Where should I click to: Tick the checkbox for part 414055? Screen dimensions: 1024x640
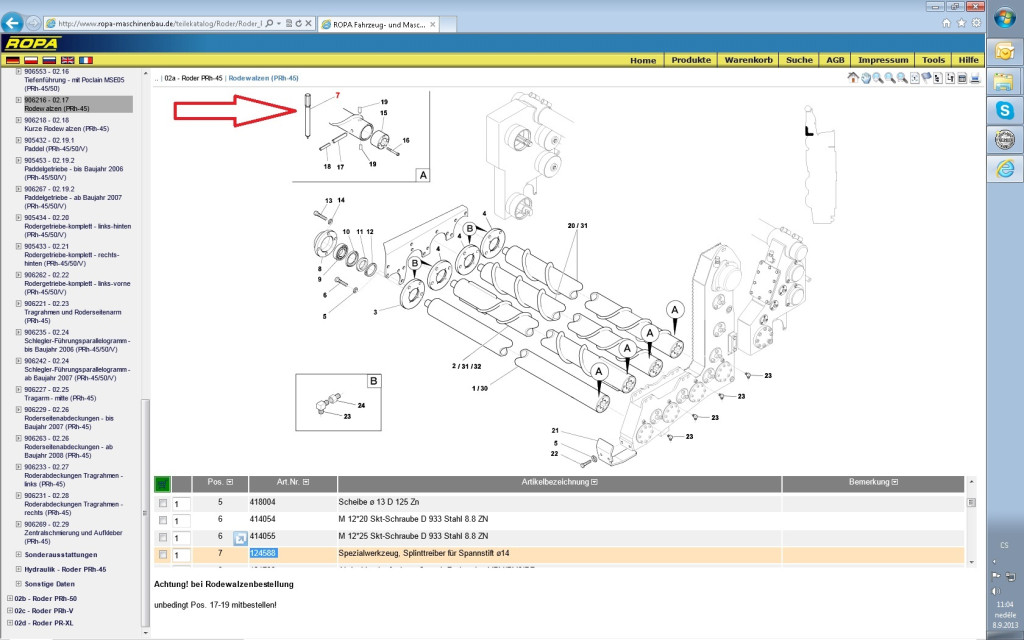[163, 537]
